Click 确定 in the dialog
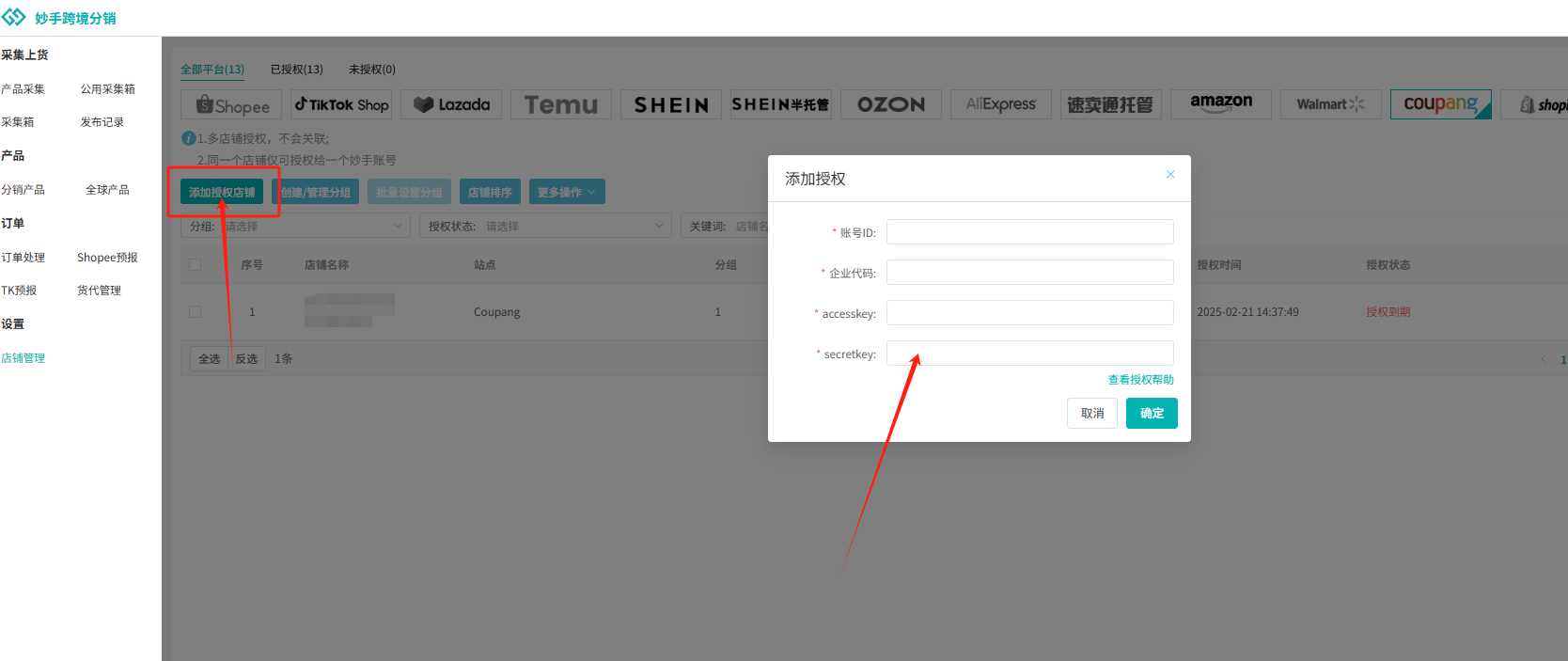This screenshot has width=1568, height=661. [1152, 413]
